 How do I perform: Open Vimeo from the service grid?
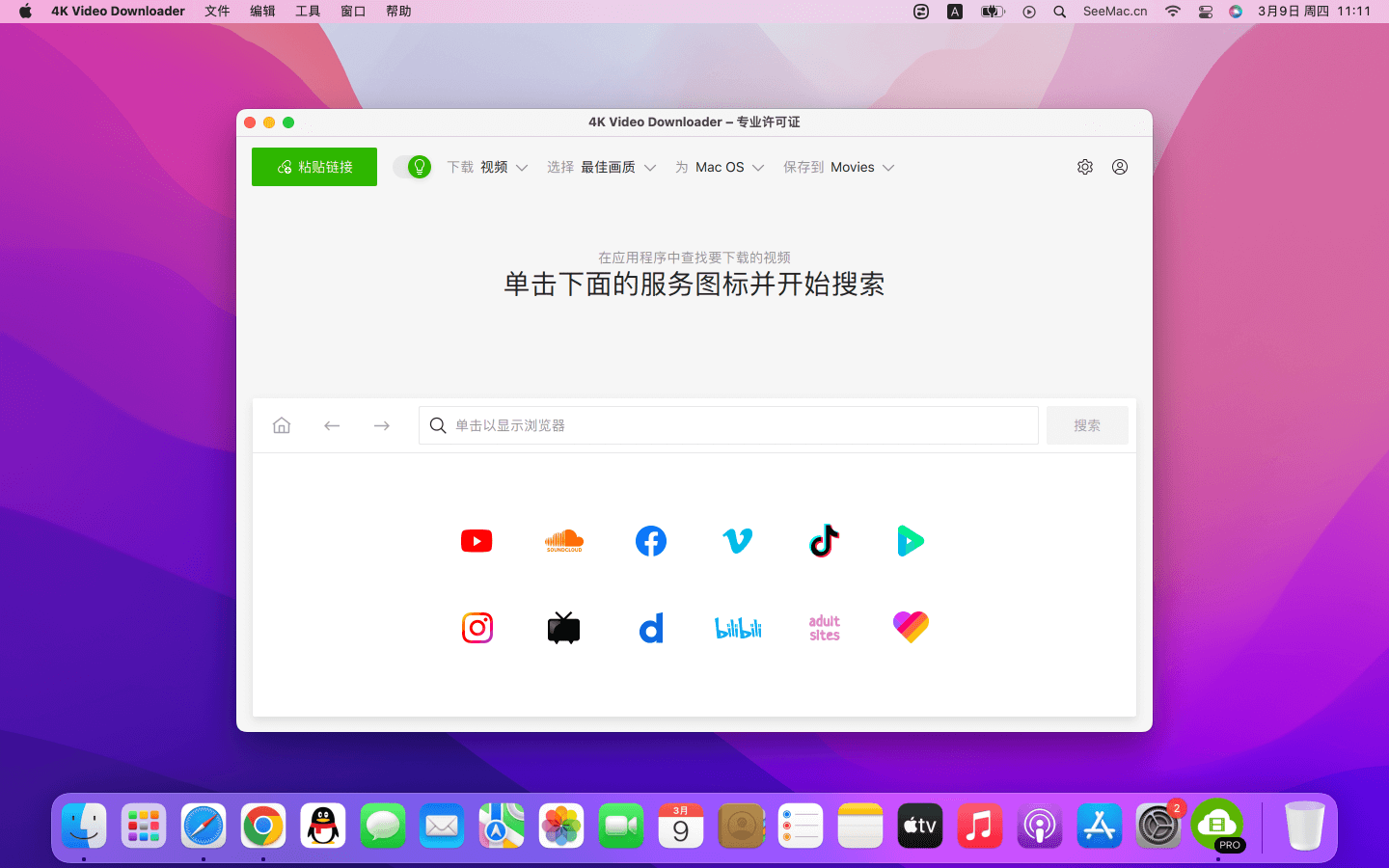tap(738, 541)
